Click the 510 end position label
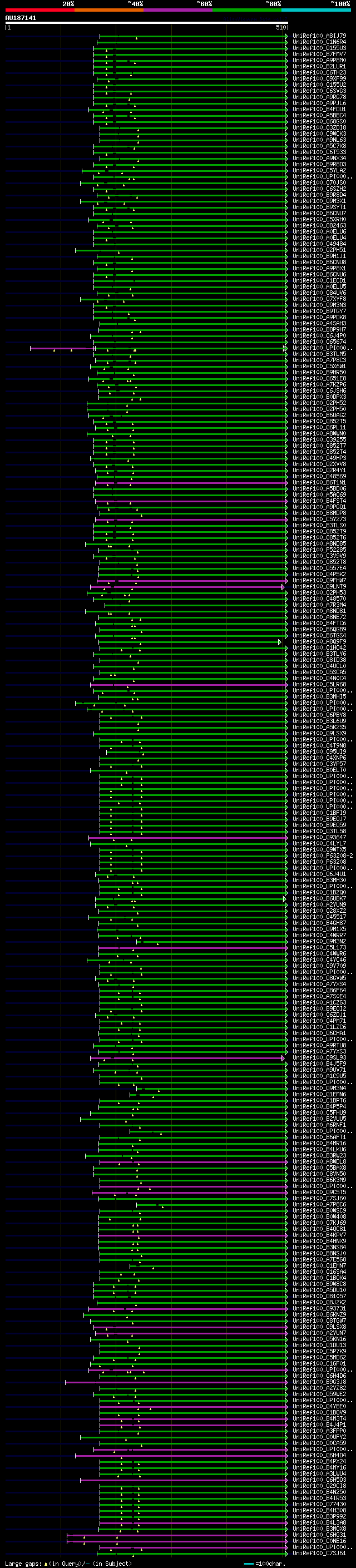356x1568 pixels. [280, 27]
